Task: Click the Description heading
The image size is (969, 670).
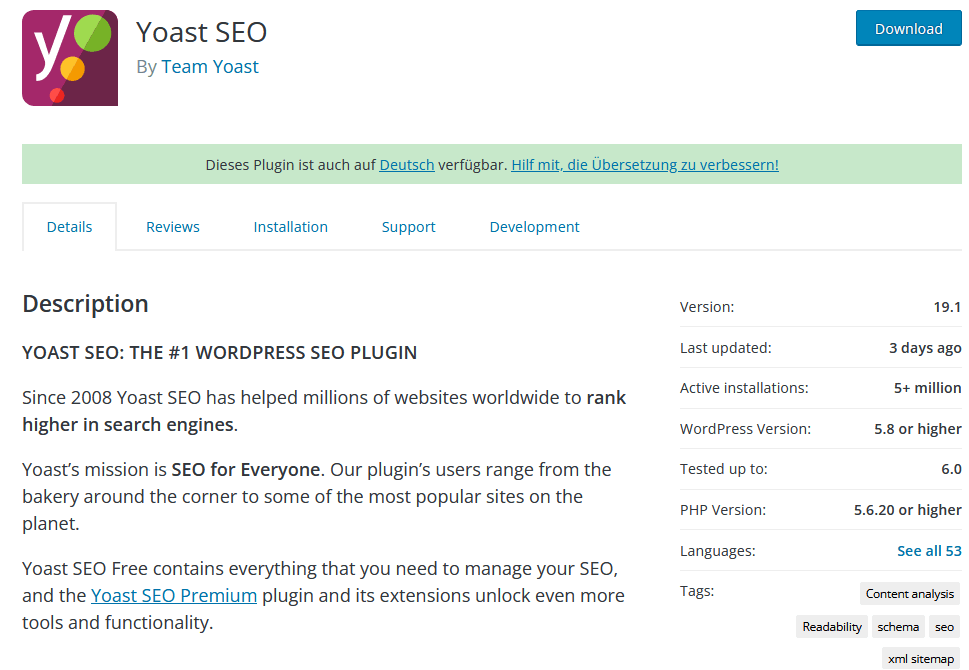Action: coord(85,304)
